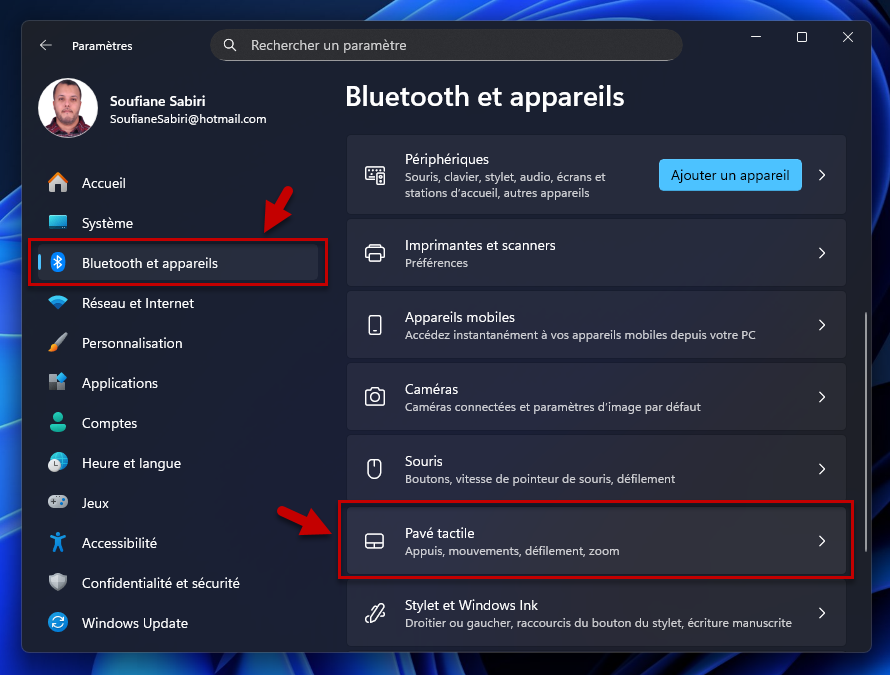Click the touchpad icon for Pavé tactile

click(375, 540)
